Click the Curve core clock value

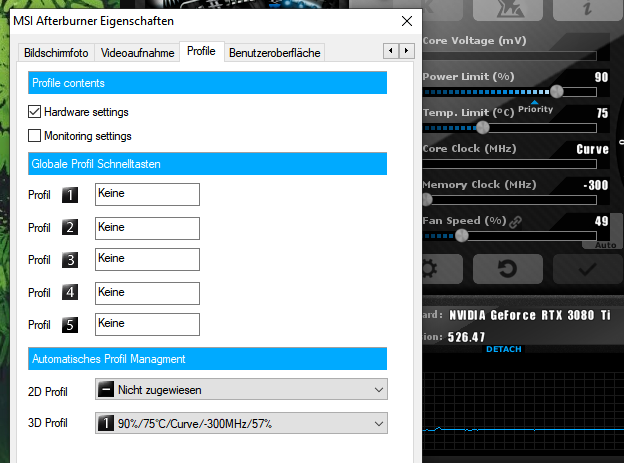593,149
